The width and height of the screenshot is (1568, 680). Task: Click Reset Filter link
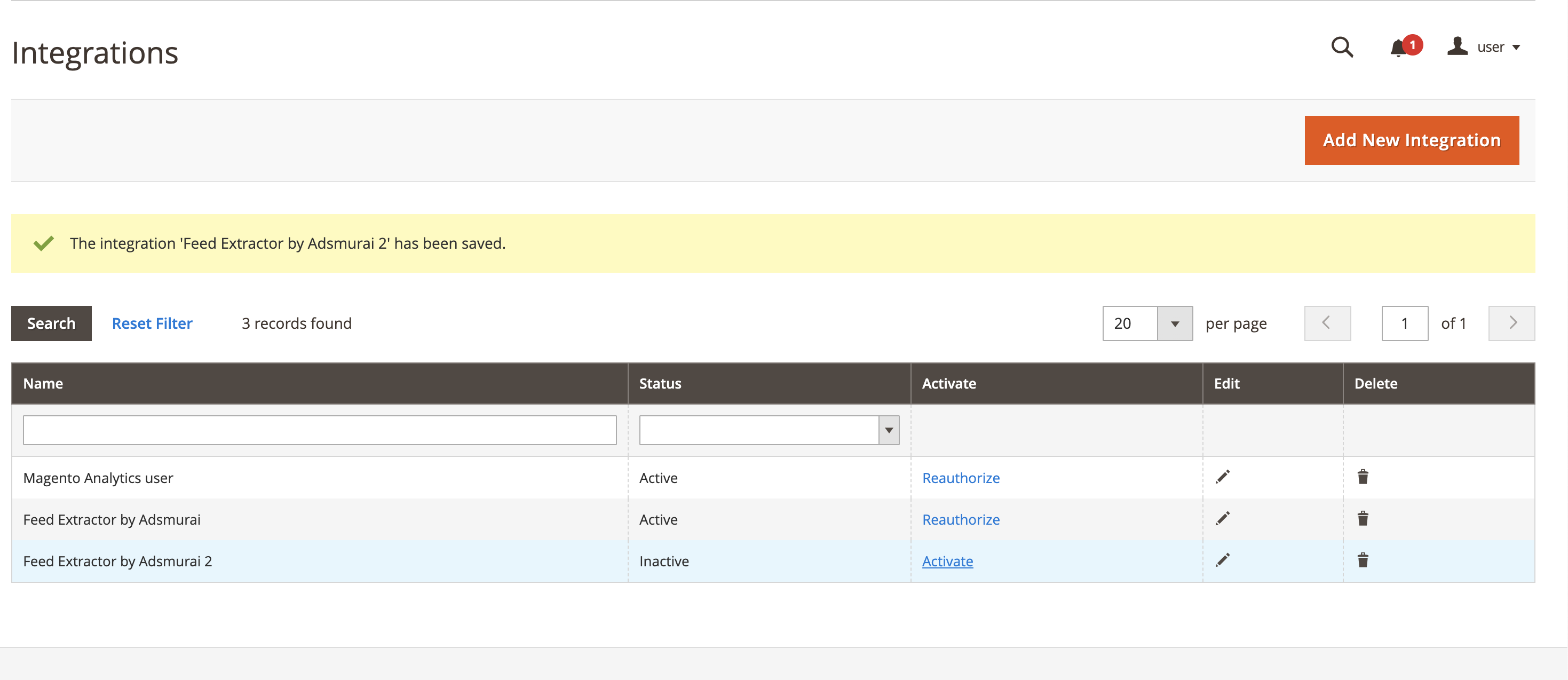(x=152, y=323)
